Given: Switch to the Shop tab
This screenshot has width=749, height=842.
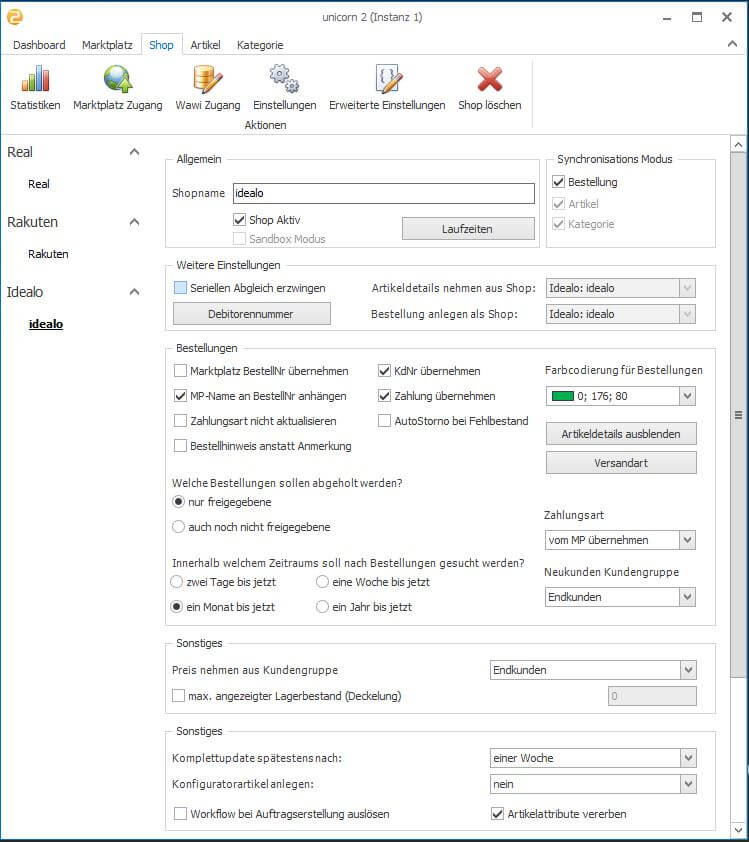Looking at the screenshot, I should [161, 45].
